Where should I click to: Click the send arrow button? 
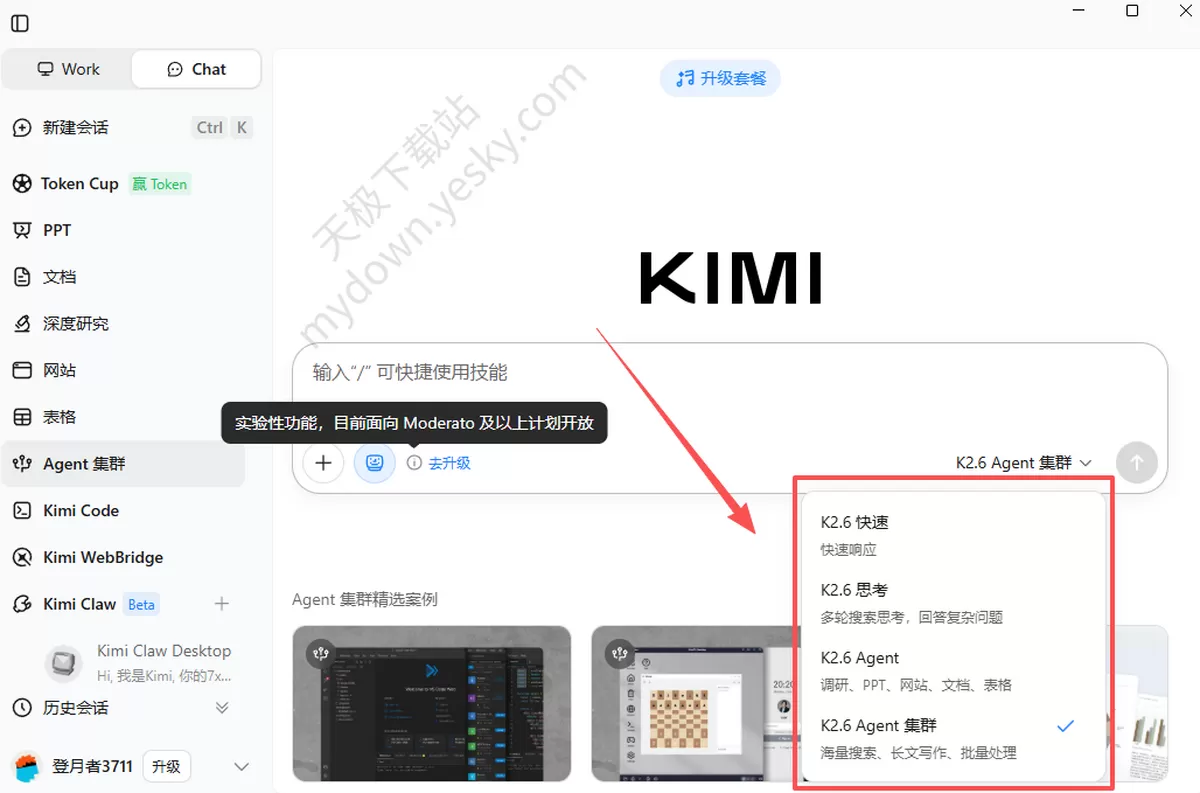point(1136,463)
